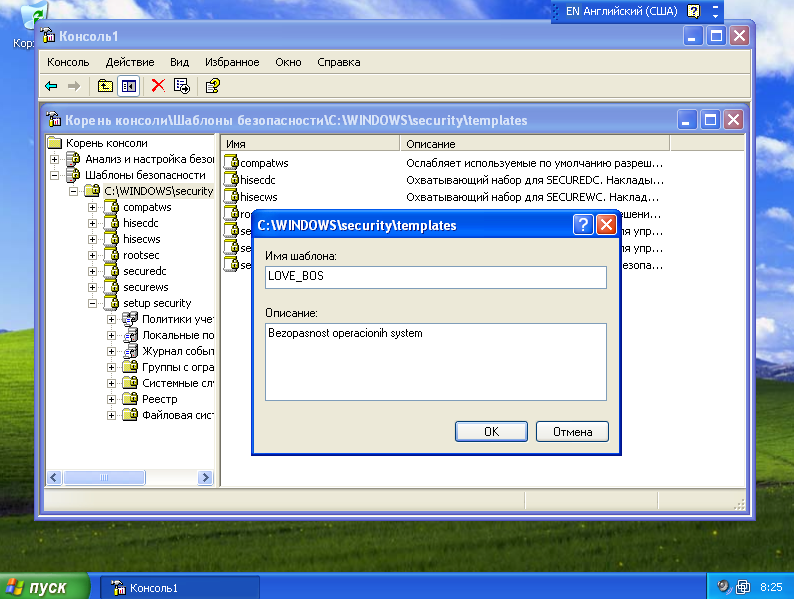Click hisecdc template icon in list pane
The height and width of the screenshot is (599, 794).
[x=231, y=179]
